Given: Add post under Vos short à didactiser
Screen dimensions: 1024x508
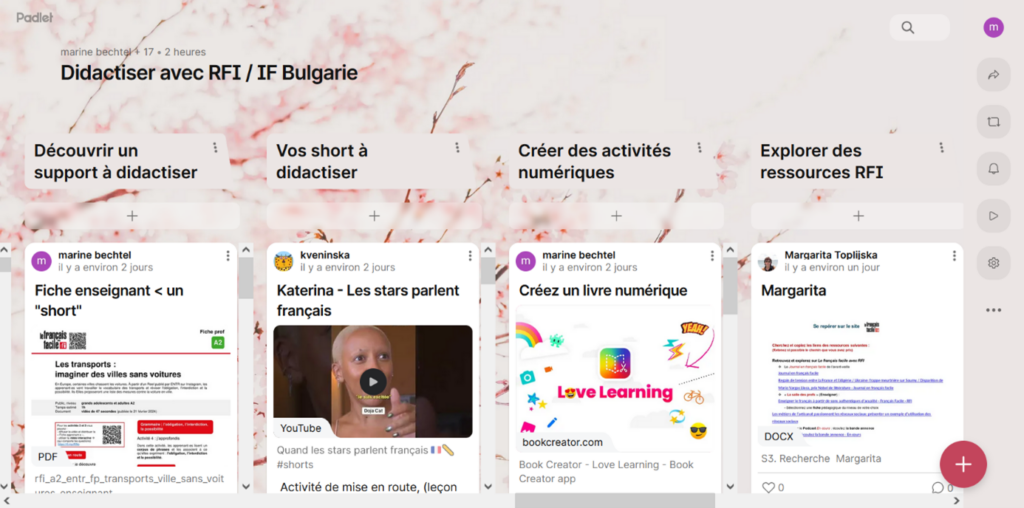Looking at the screenshot, I should click(374, 216).
